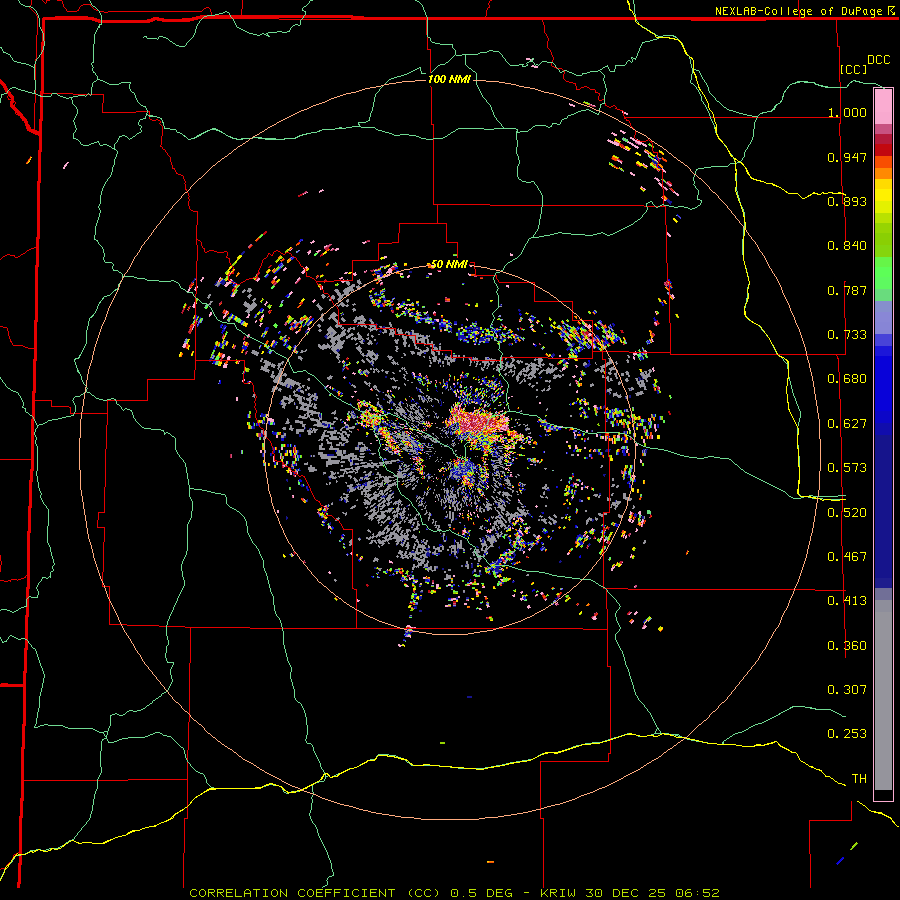
Task: Click the KRIW 30 DEC 25 06:52 timestamp
Action: point(630,893)
